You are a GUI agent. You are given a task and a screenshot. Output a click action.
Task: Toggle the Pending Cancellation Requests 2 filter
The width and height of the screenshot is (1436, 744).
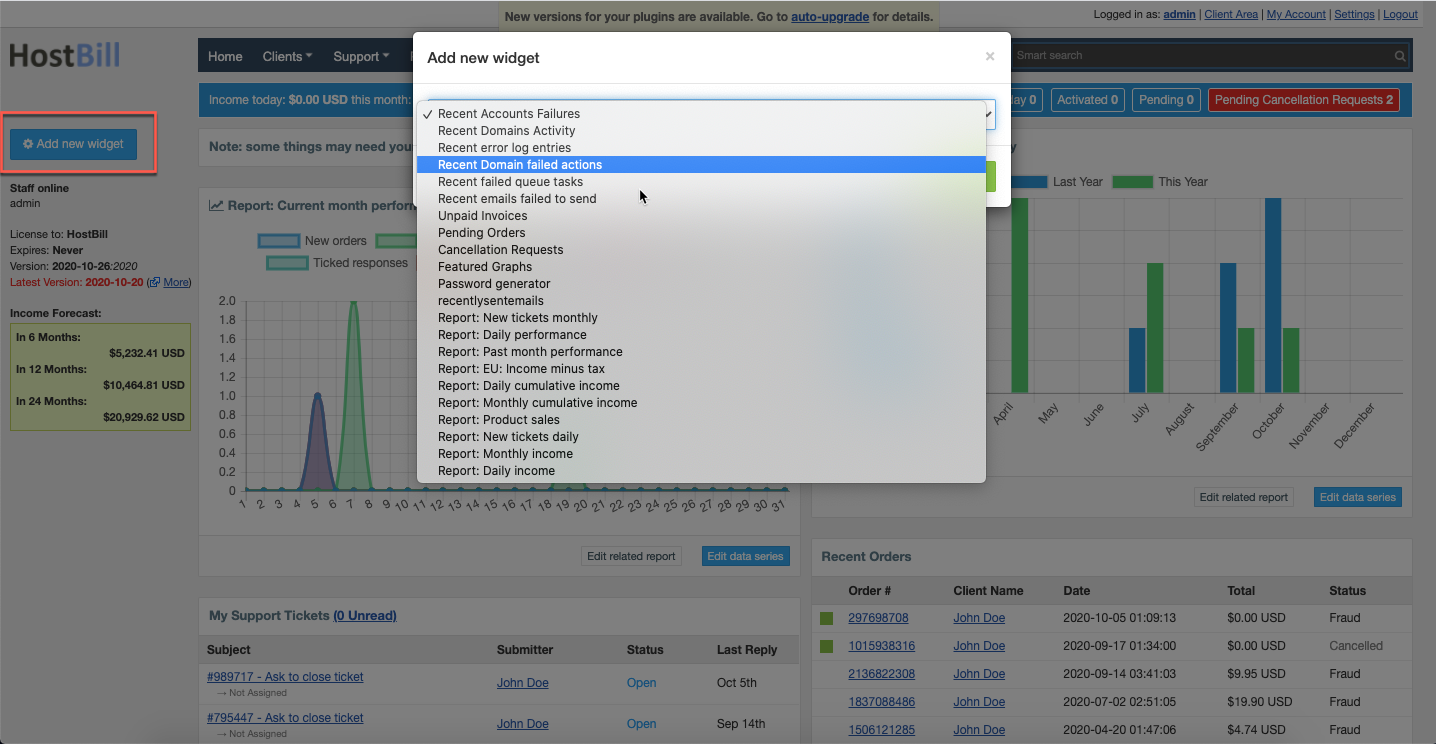pyautogui.click(x=1303, y=100)
